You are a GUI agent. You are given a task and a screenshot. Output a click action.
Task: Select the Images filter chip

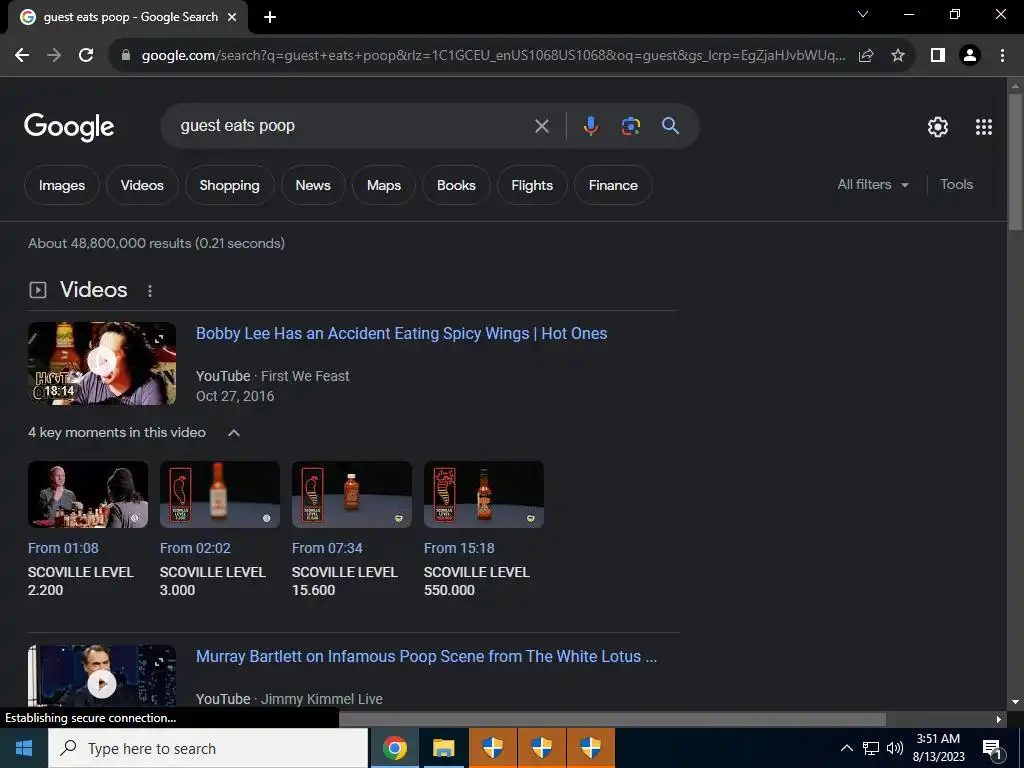coord(62,185)
